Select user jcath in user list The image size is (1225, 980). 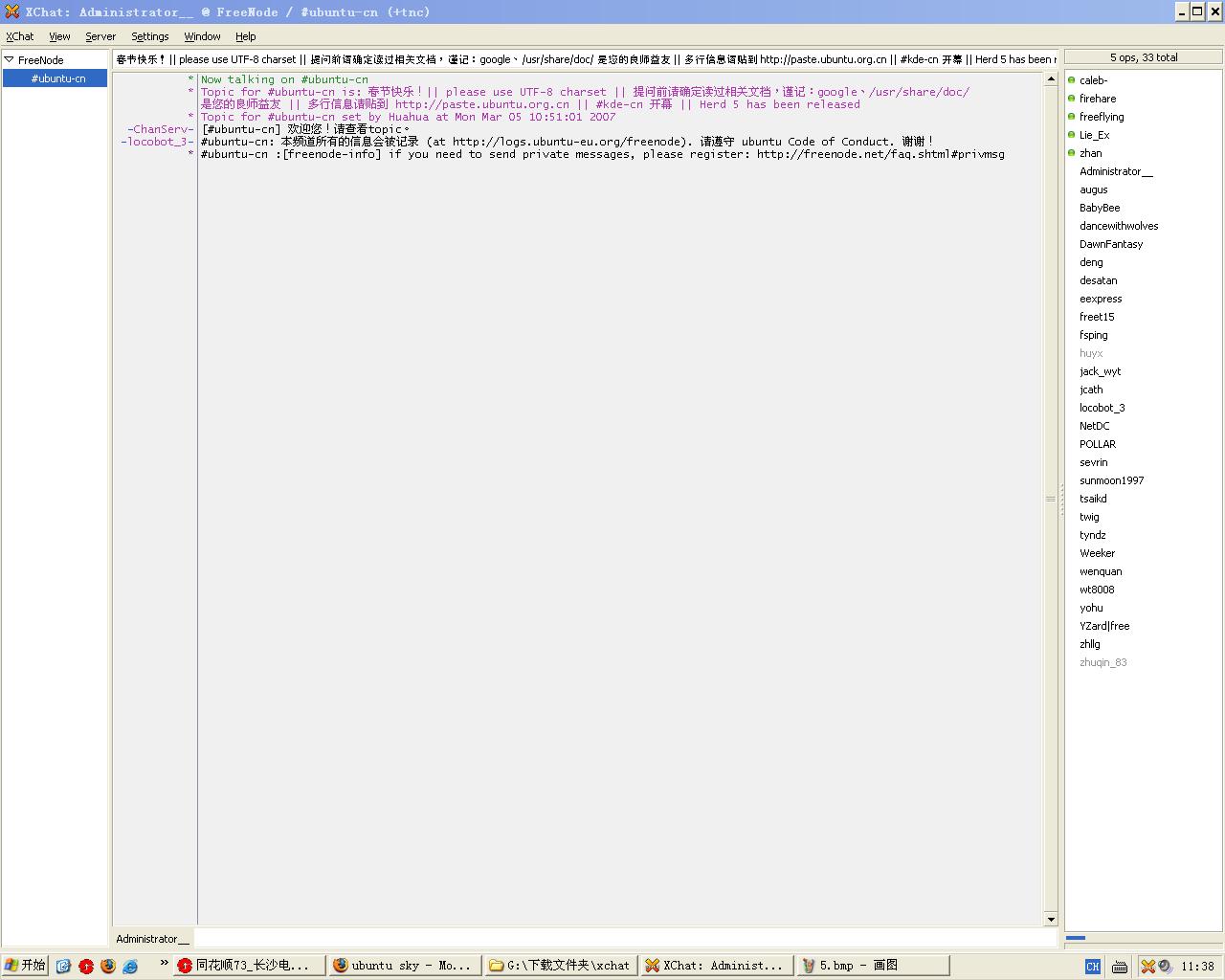click(x=1091, y=390)
